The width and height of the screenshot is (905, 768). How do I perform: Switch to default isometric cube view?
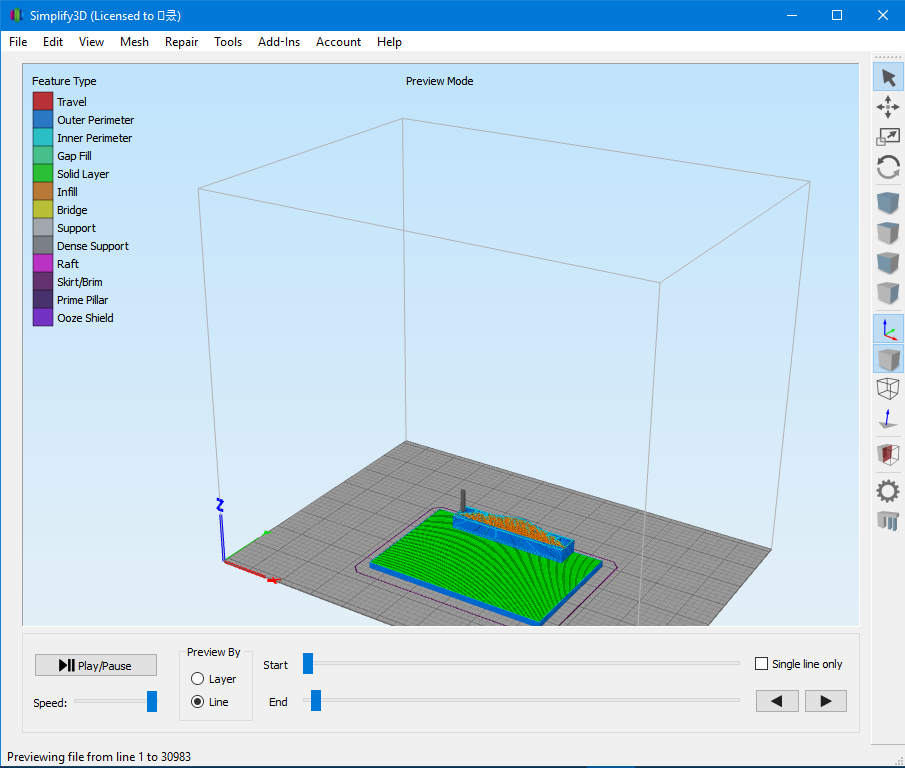click(x=888, y=203)
